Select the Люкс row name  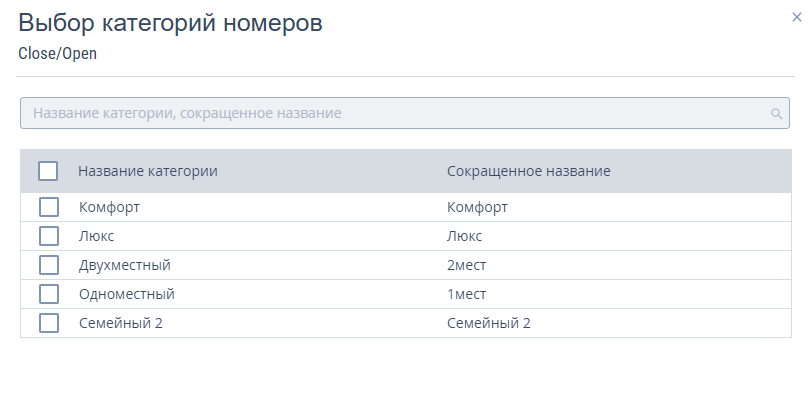pos(96,236)
